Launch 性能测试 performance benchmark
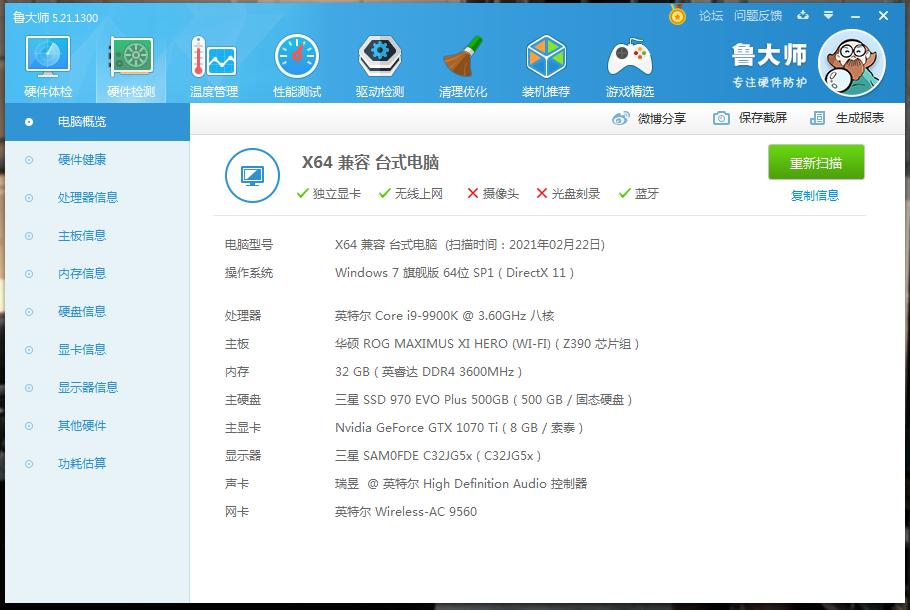 coord(297,65)
